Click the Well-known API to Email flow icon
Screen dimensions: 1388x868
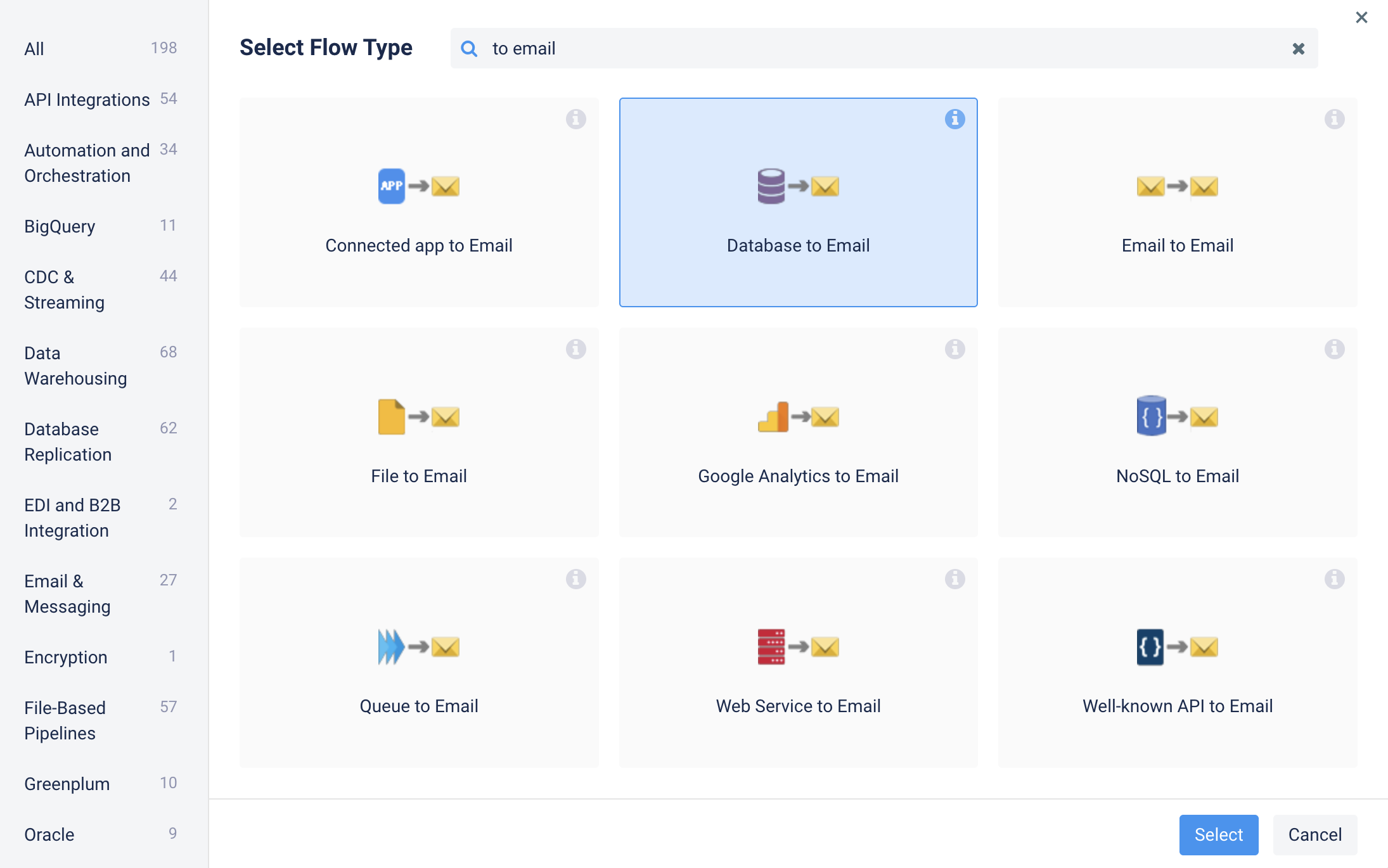(x=1177, y=647)
